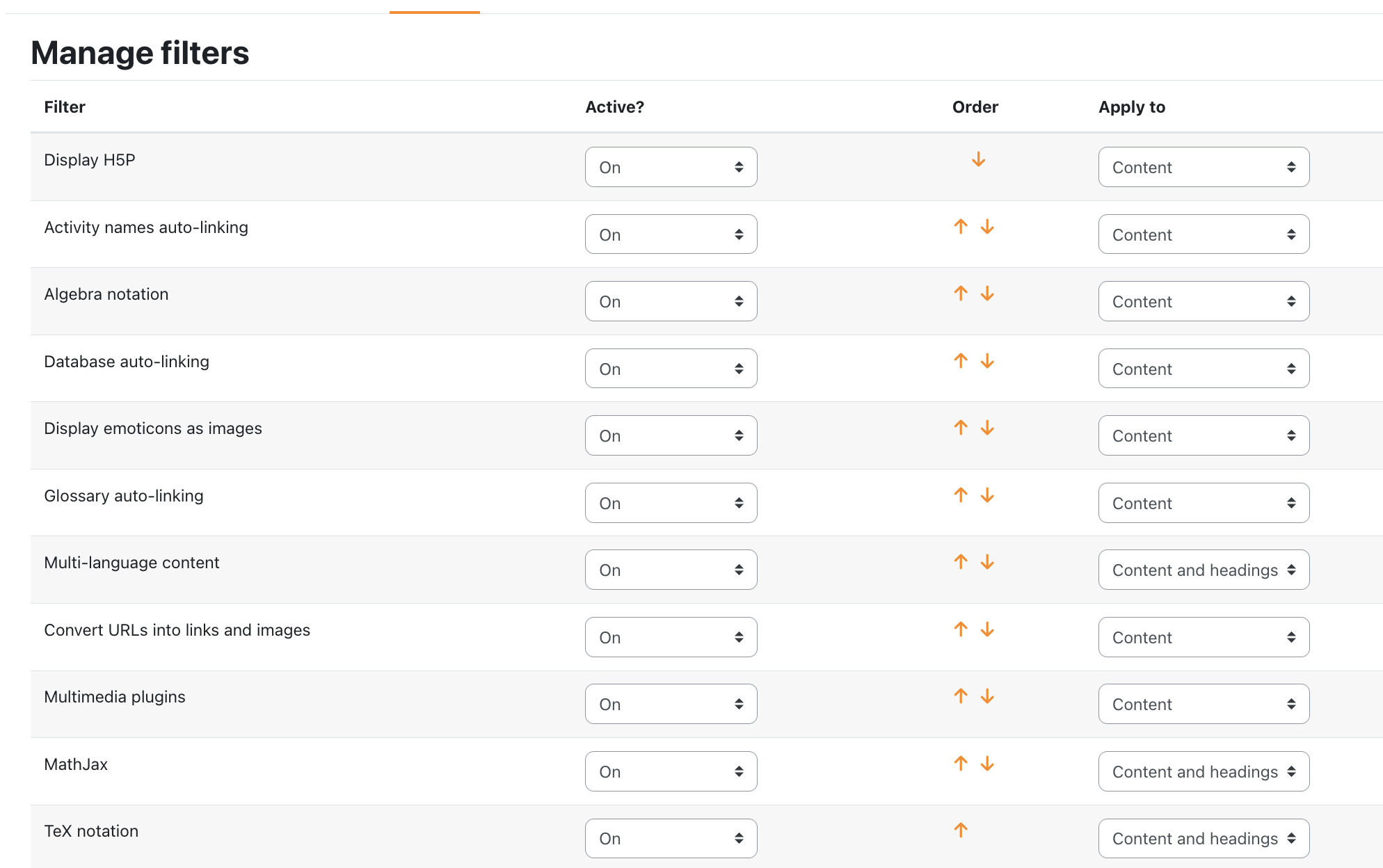1383x868 pixels.
Task: Open Active dropdown for Multimedia plugins
Action: pos(671,704)
